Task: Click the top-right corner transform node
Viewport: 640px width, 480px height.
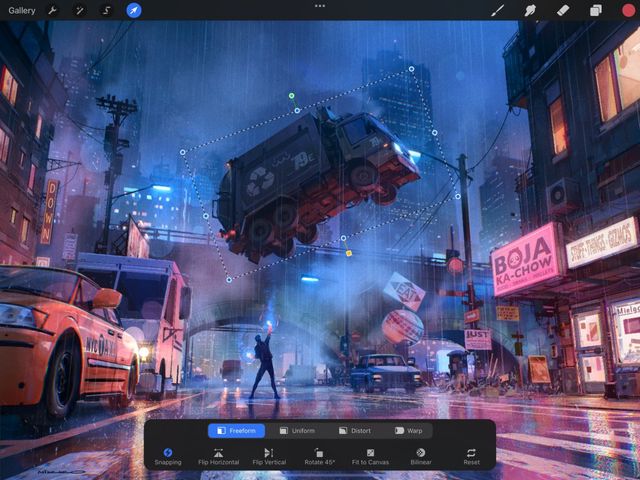Action: 411,69
